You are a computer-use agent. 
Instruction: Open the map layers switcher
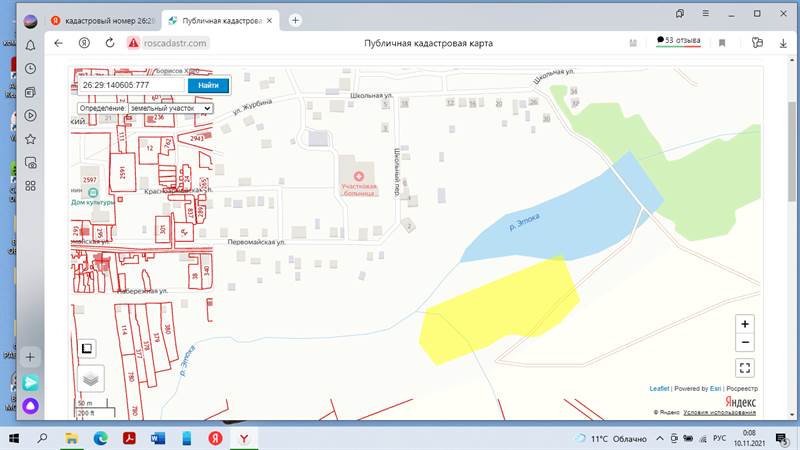coord(91,379)
